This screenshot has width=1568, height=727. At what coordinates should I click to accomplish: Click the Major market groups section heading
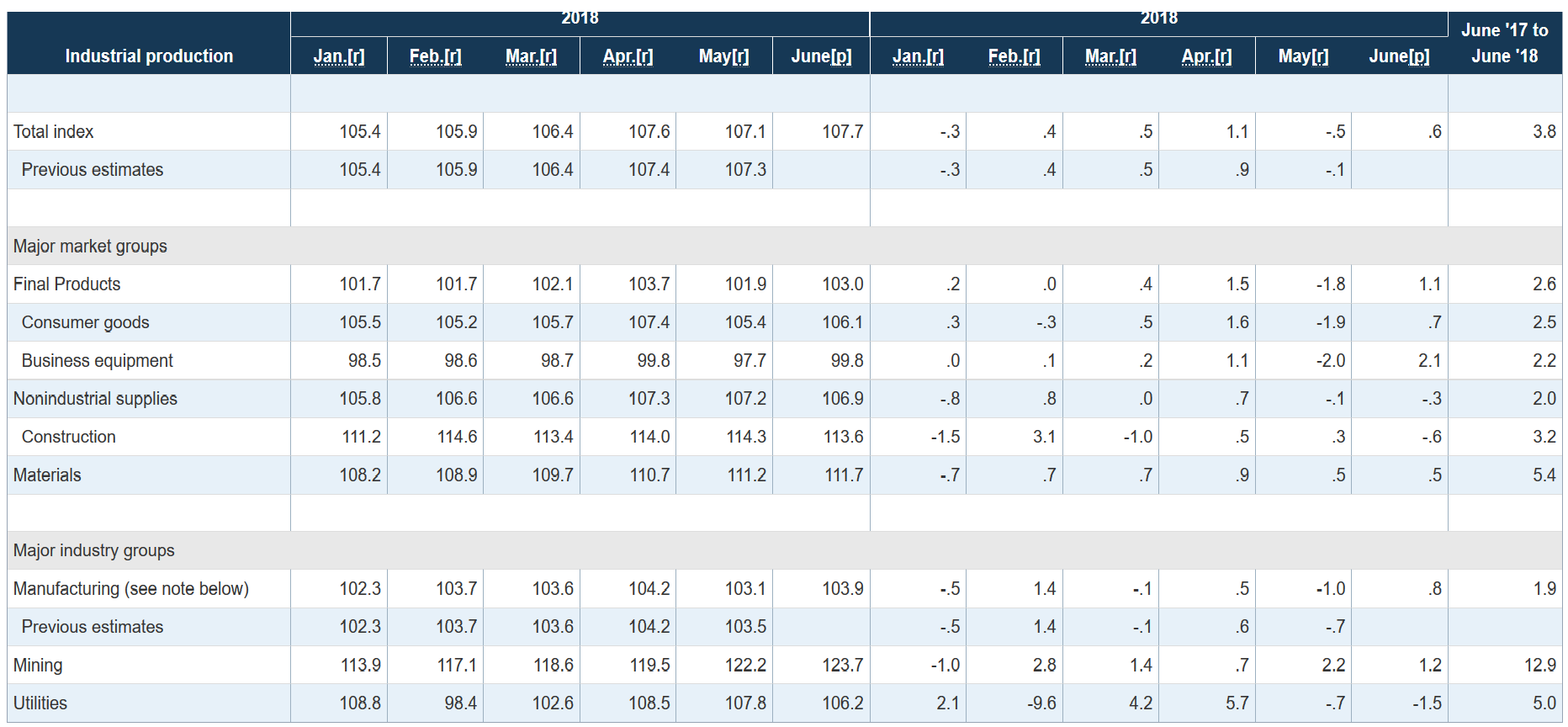click(90, 247)
